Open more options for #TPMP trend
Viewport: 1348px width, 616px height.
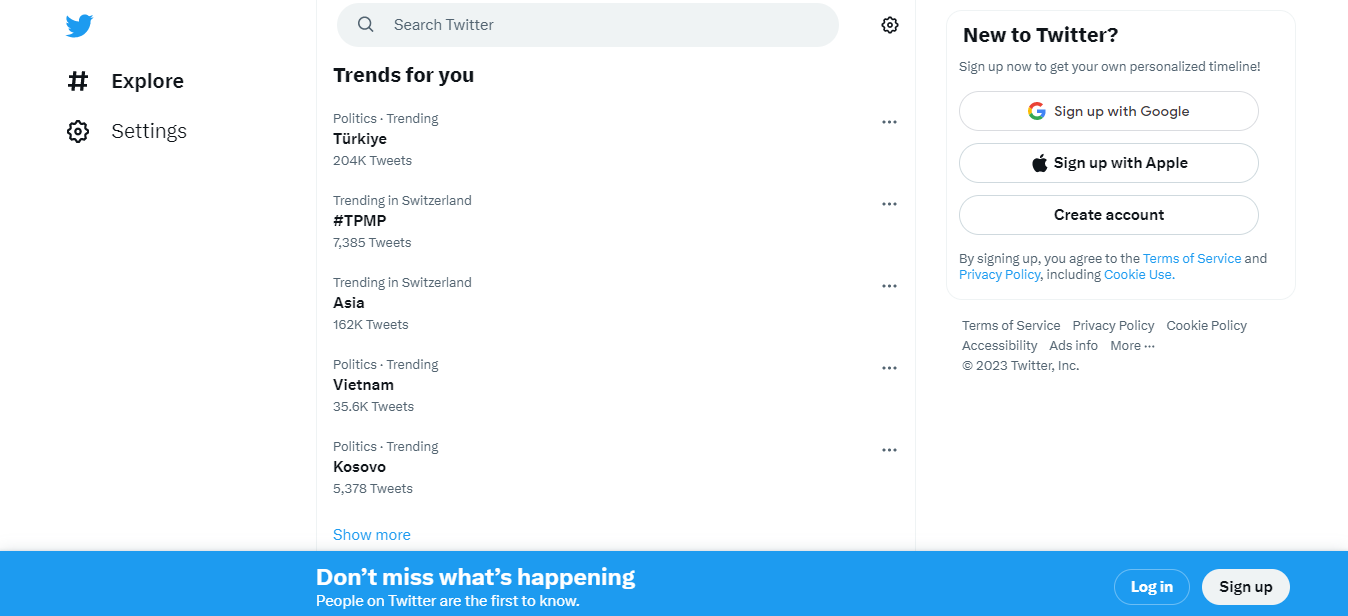(x=889, y=204)
